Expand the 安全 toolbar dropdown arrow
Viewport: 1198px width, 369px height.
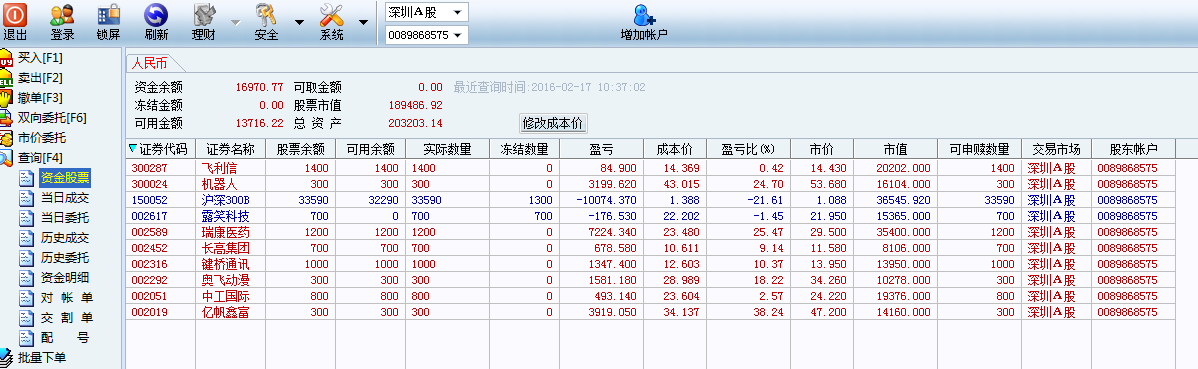tap(299, 22)
